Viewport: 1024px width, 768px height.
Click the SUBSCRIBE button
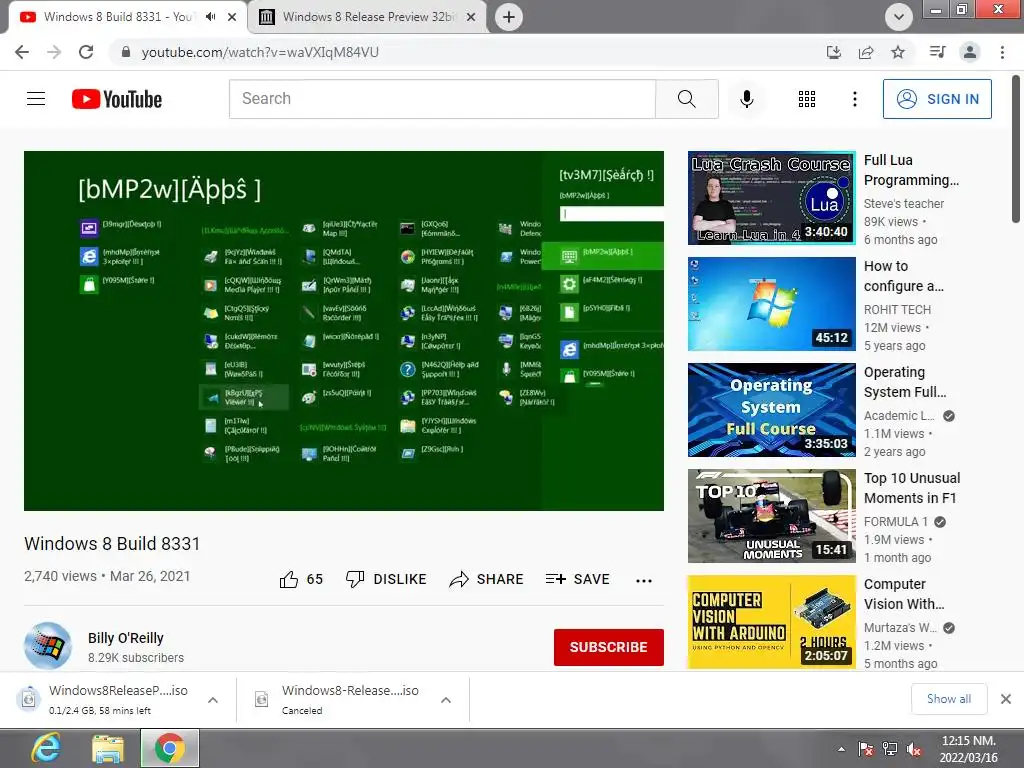[609, 647]
